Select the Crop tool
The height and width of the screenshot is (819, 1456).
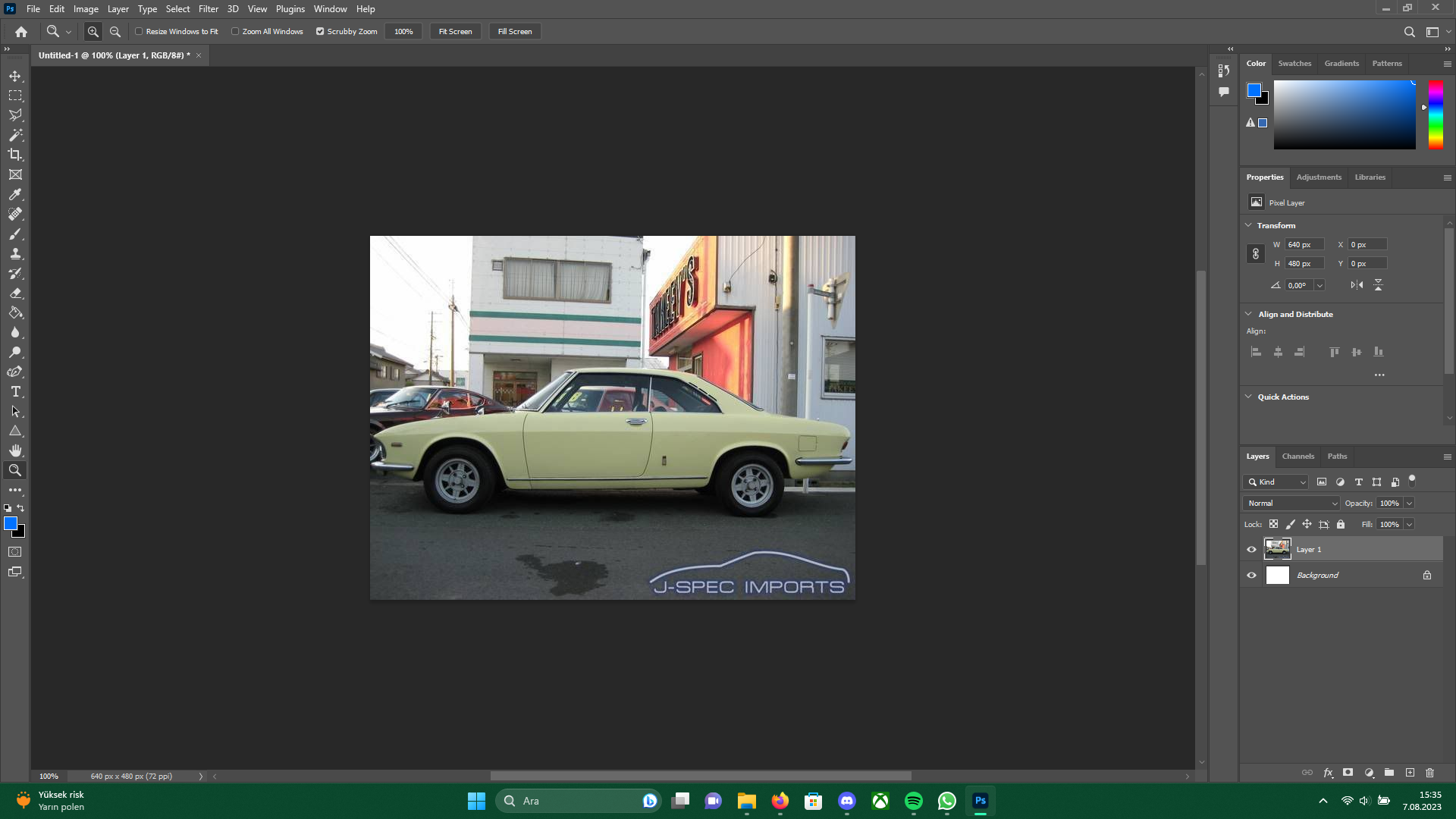15,155
